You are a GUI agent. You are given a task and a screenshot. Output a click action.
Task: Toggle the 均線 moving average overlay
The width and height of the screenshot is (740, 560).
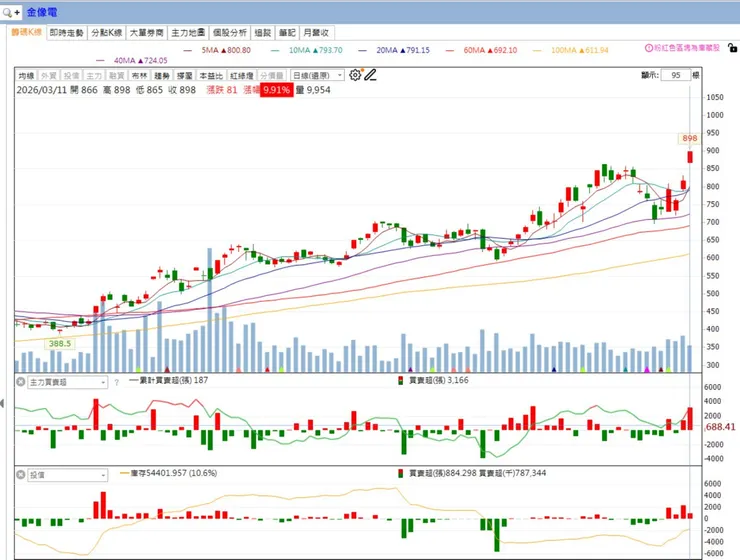(26, 75)
